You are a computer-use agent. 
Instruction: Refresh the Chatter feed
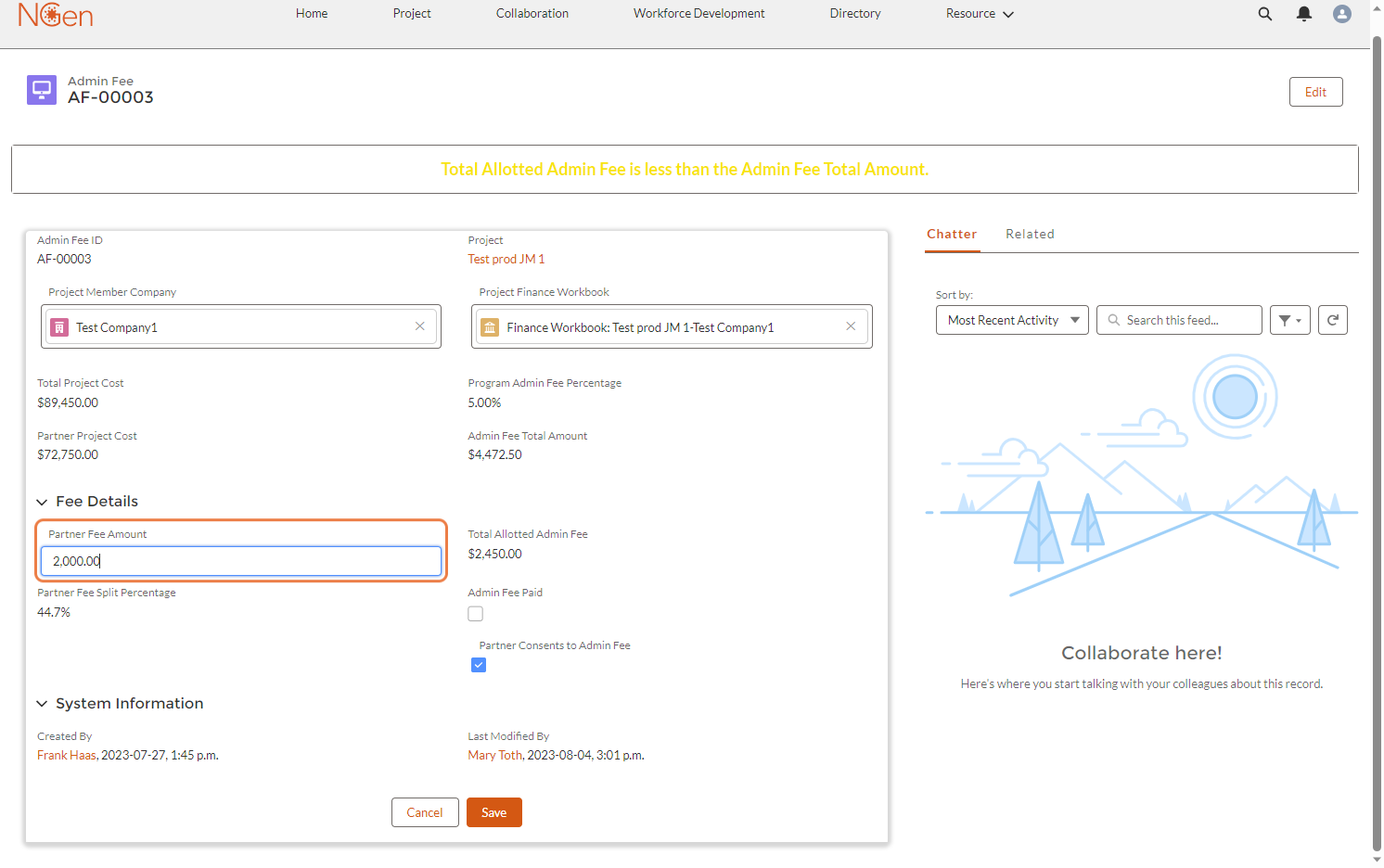1333,320
